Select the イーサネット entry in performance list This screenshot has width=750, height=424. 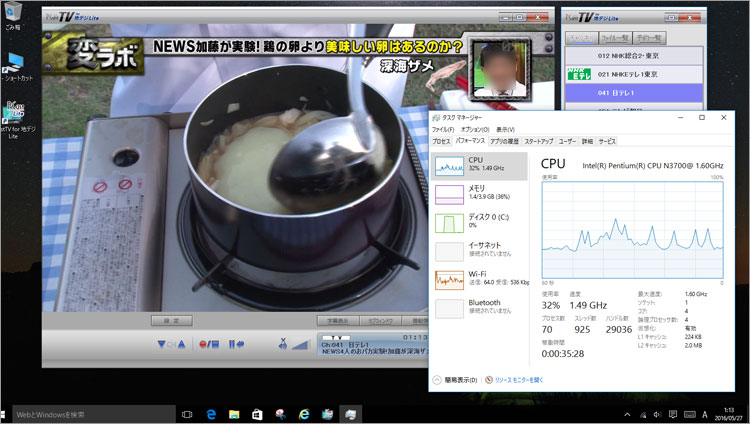[479, 252]
